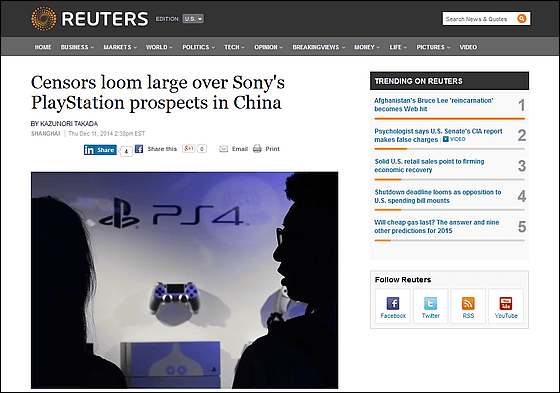
Task: Expand the Tech menu
Action: pyautogui.click(x=234, y=47)
